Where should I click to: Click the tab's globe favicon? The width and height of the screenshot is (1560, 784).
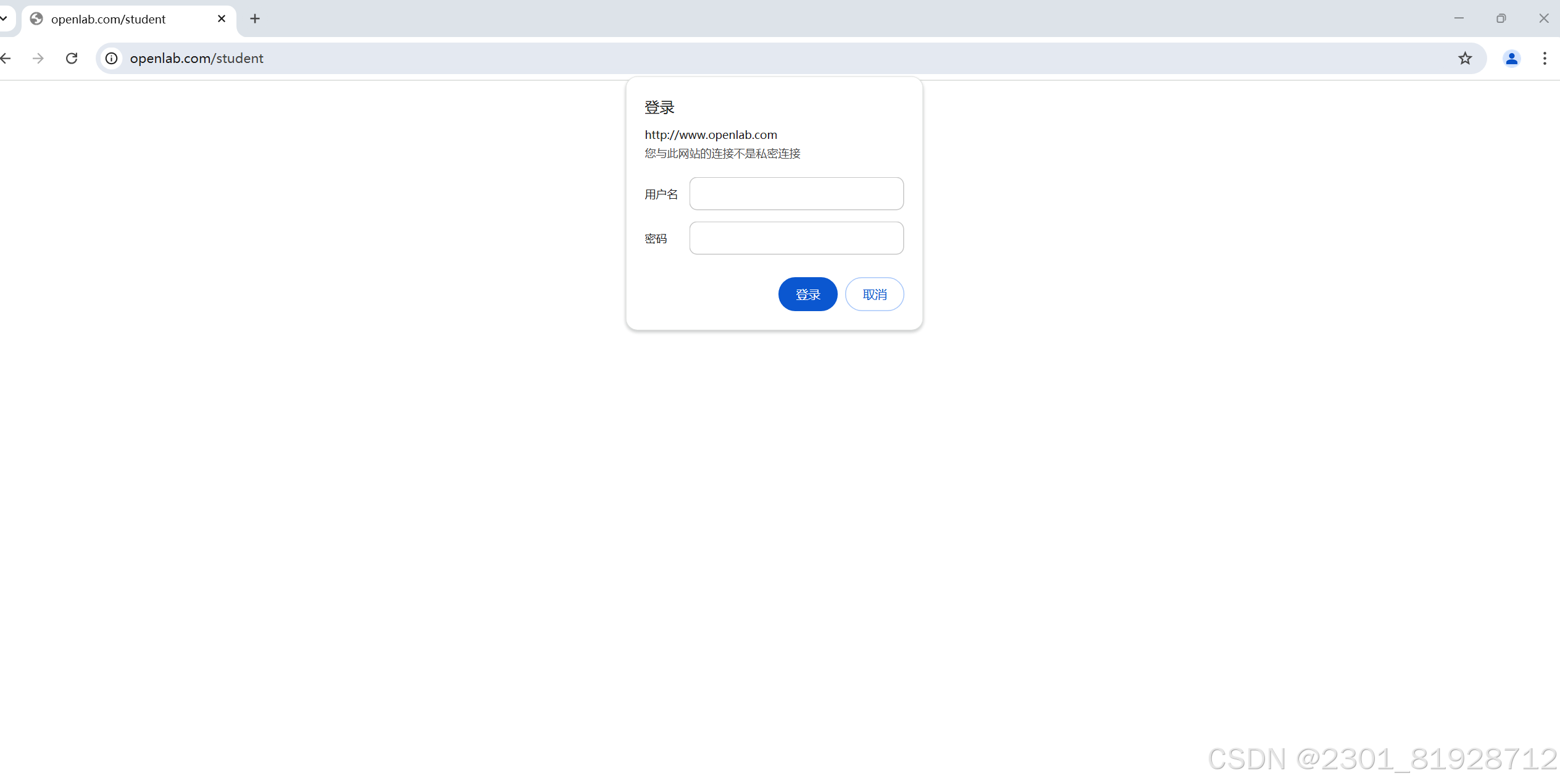click(x=36, y=19)
